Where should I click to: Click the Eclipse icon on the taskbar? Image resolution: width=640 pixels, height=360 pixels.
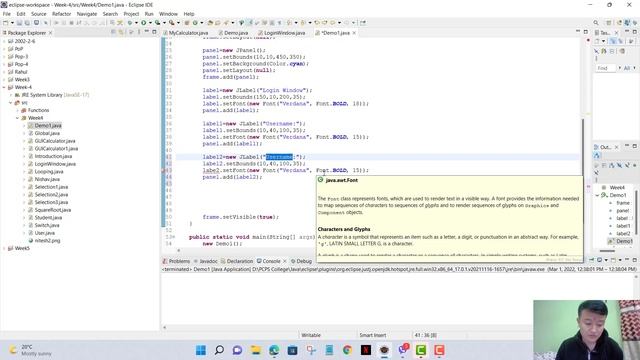point(384,350)
